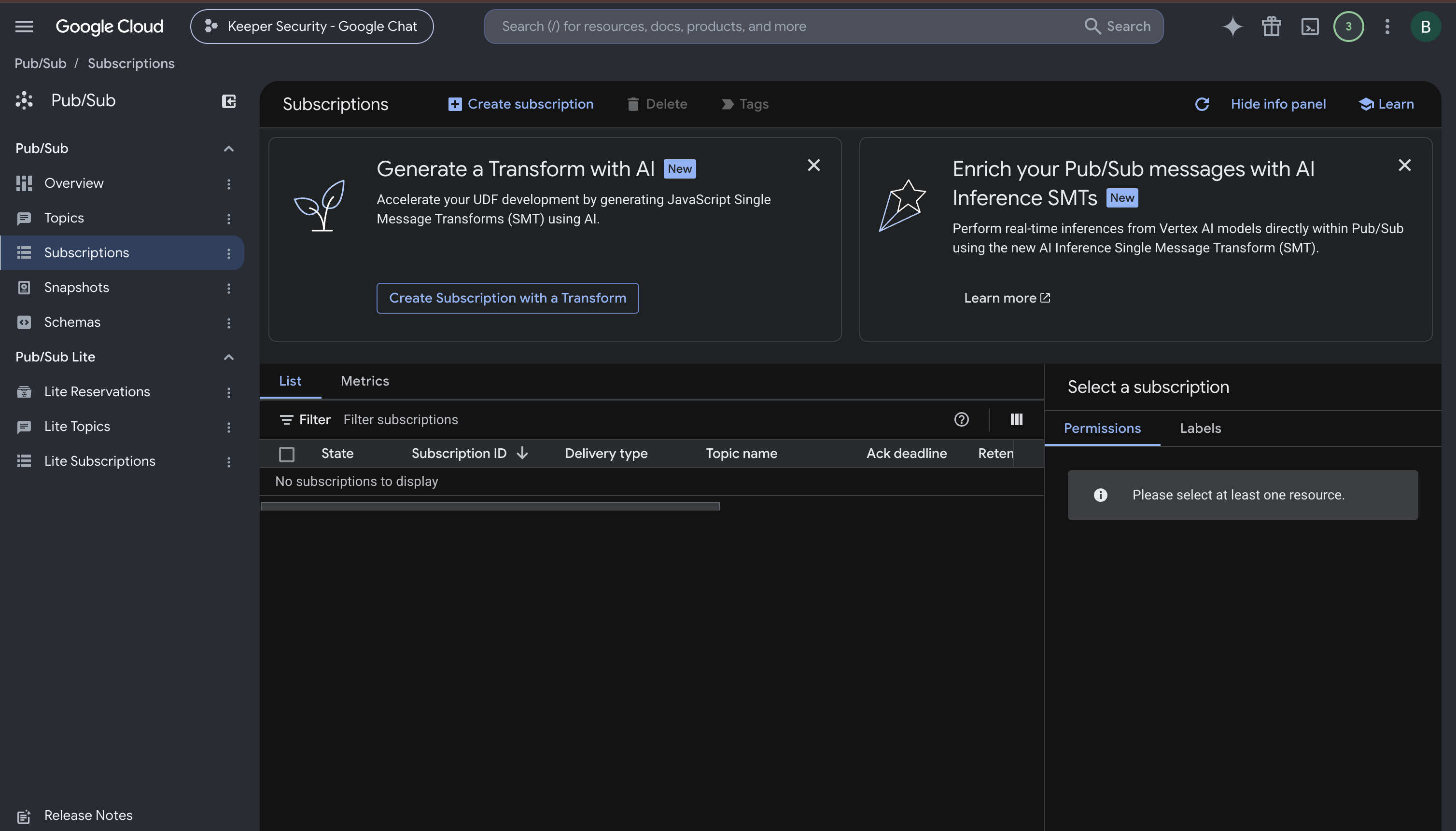Toggle the select all subscriptions checkbox
1456x831 pixels.
point(287,454)
